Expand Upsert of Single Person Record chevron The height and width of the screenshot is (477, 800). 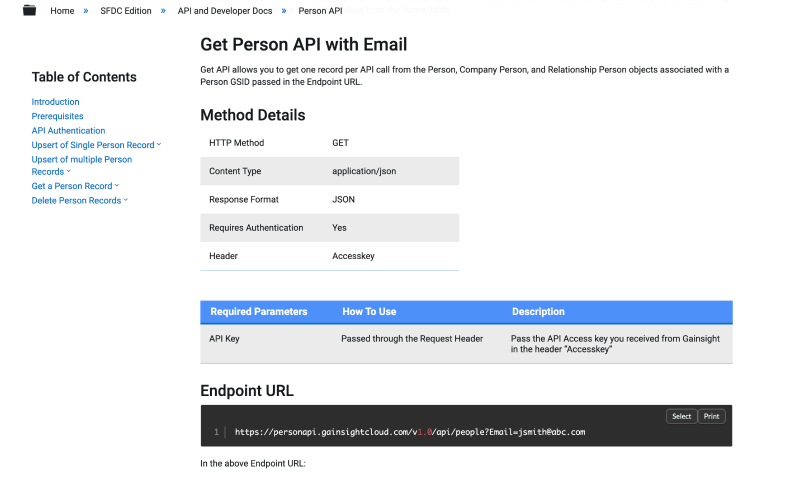coord(159,144)
